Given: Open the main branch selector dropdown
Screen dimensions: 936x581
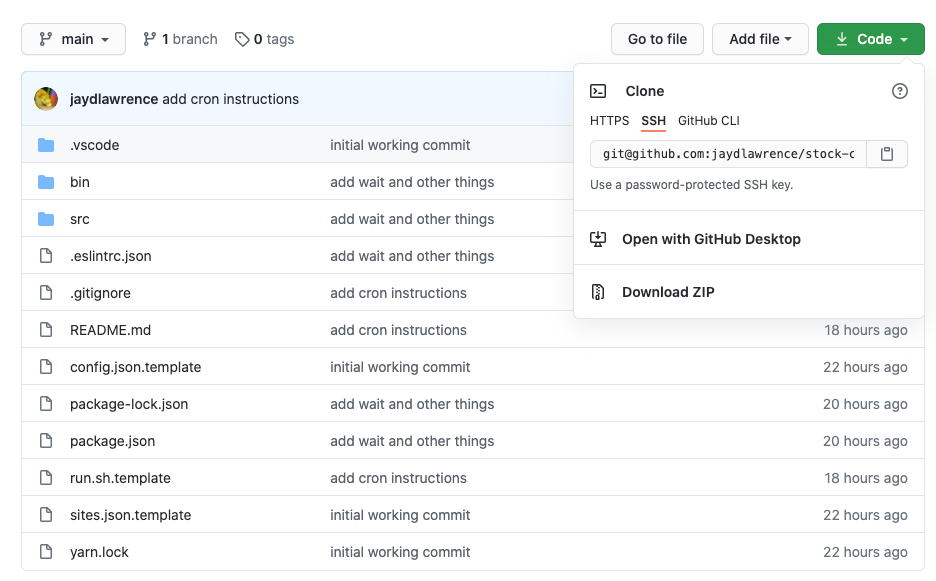Looking at the screenshot, I should (x=73, y=39).
